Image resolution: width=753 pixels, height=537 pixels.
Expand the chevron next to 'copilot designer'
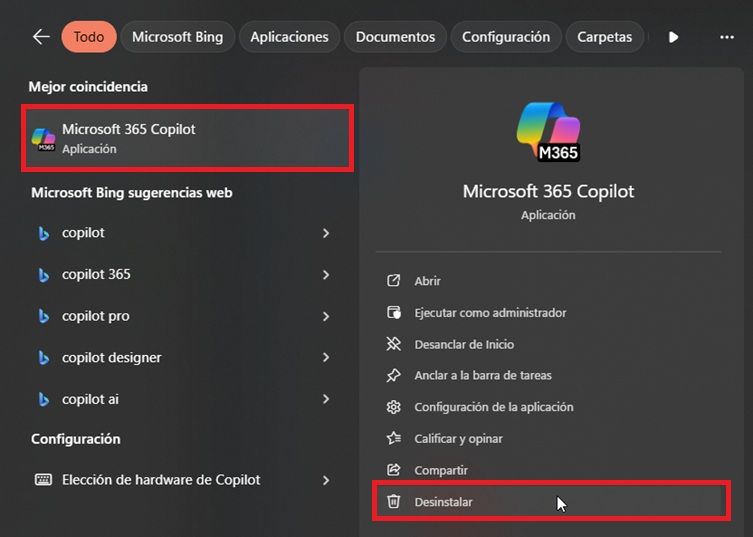[x=326, y=357]
